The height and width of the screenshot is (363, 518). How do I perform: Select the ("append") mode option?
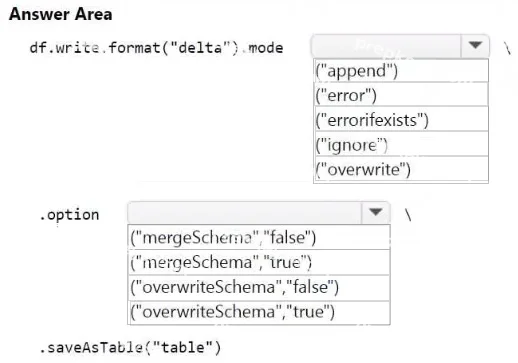[401, 71]
